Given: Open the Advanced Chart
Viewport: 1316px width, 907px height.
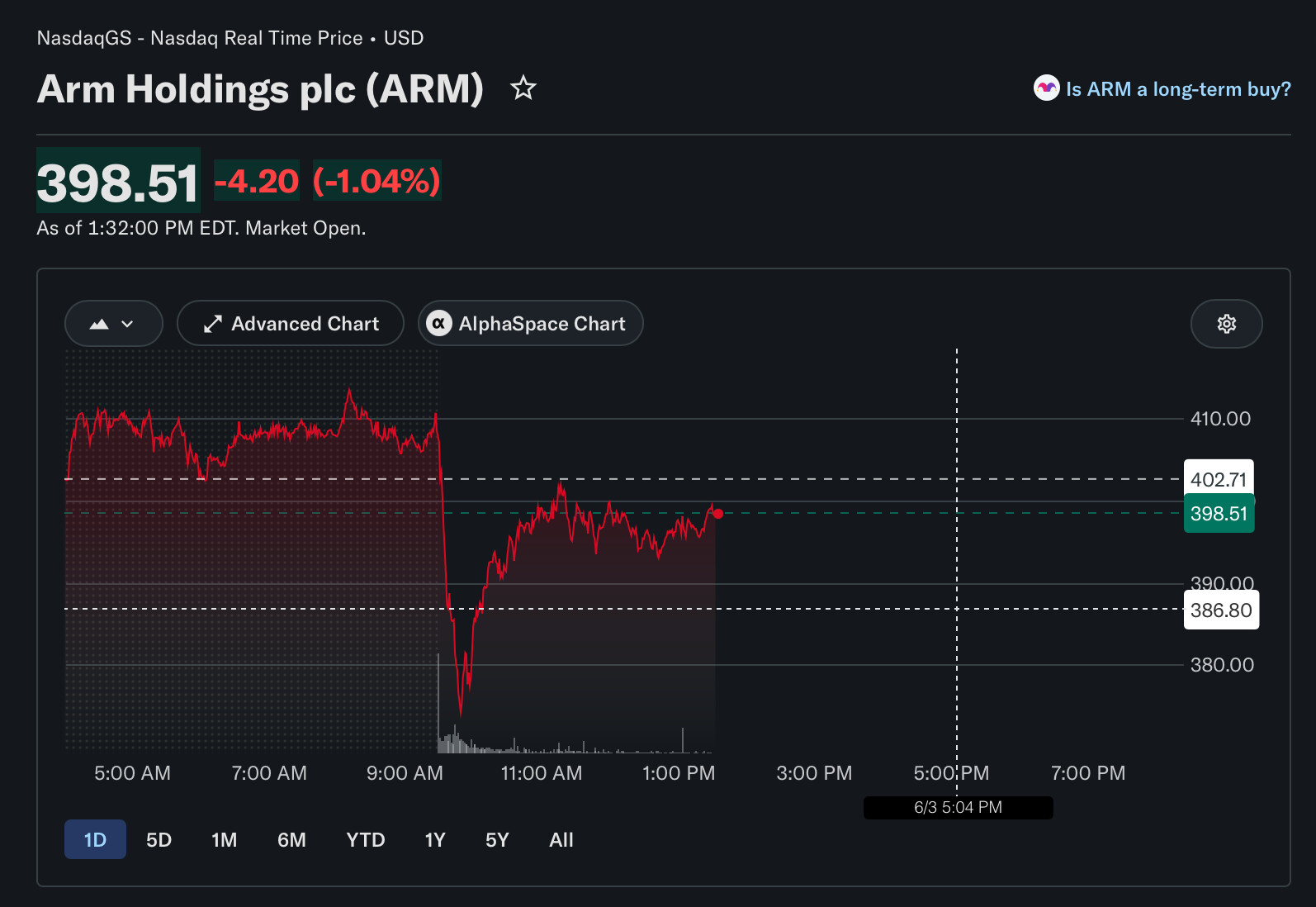Looking at the screenshot, I should (x=291, y=324).
